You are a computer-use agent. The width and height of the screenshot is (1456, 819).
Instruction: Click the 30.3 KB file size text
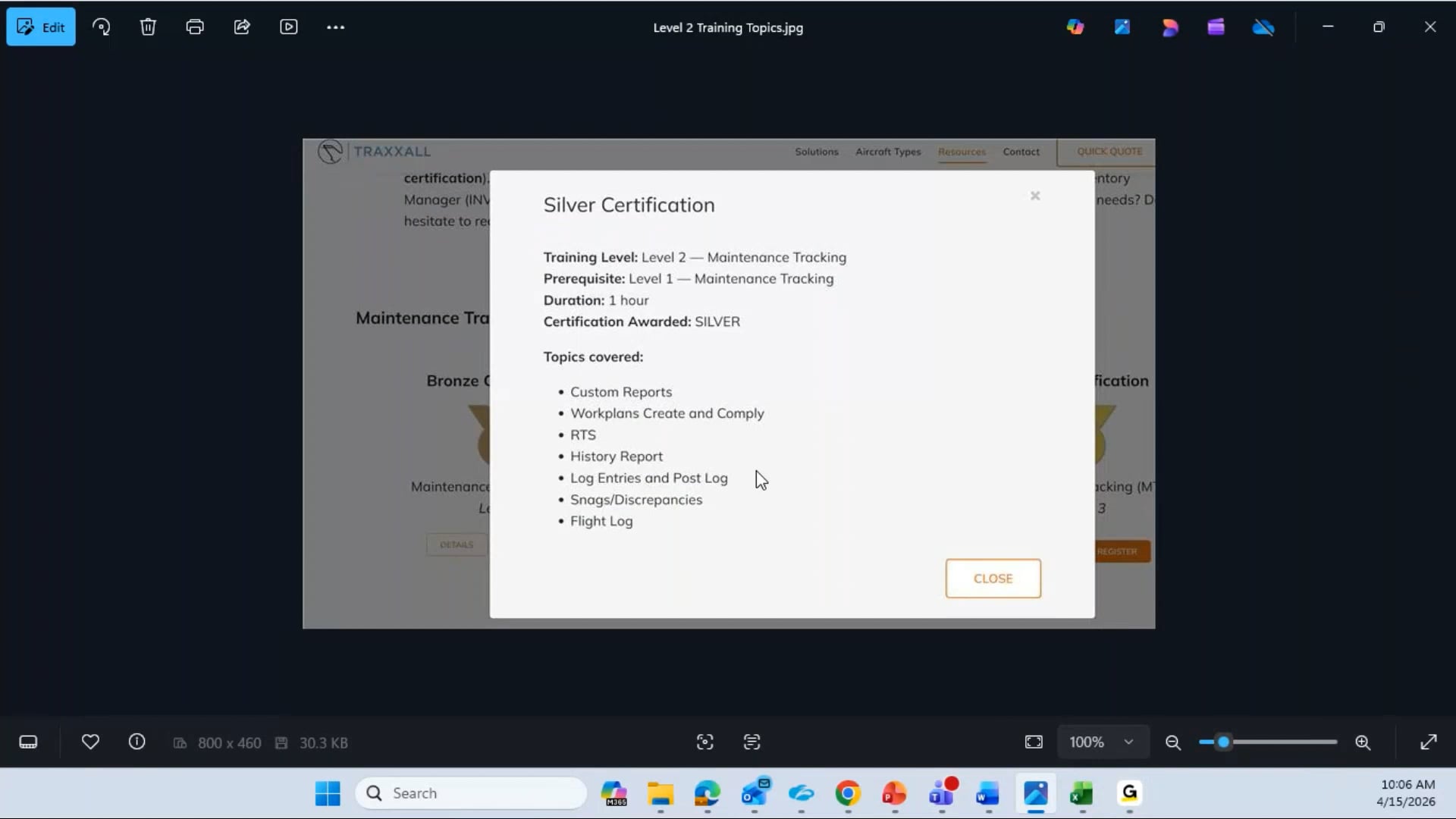323,743
